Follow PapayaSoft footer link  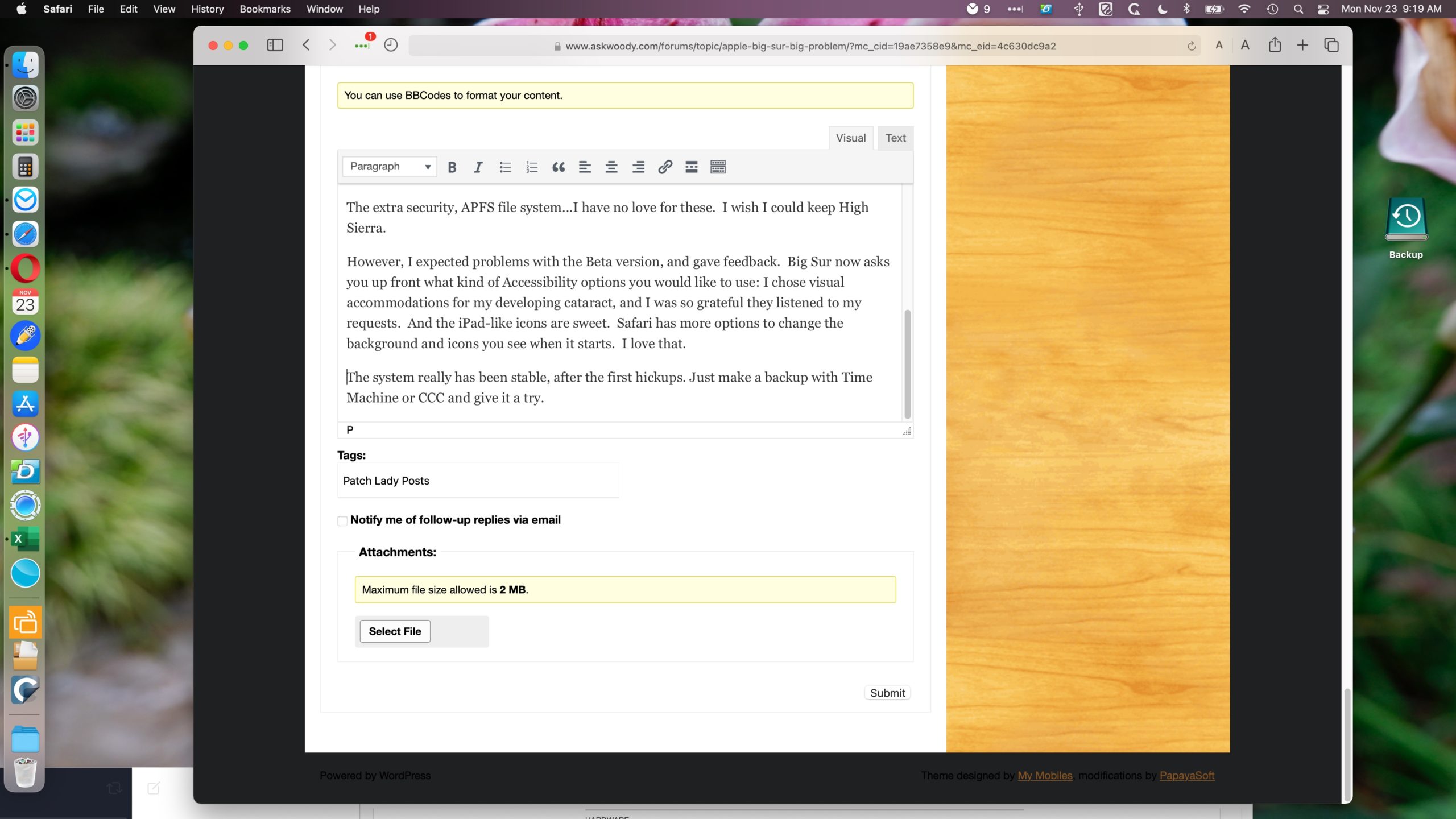point(1187,775)
